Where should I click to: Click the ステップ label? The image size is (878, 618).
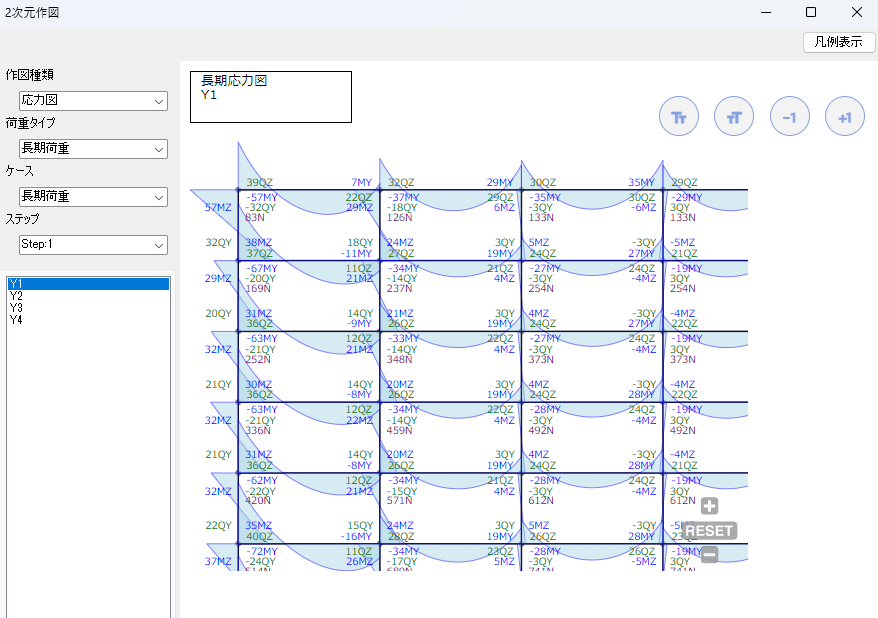[x=22, y=219]
